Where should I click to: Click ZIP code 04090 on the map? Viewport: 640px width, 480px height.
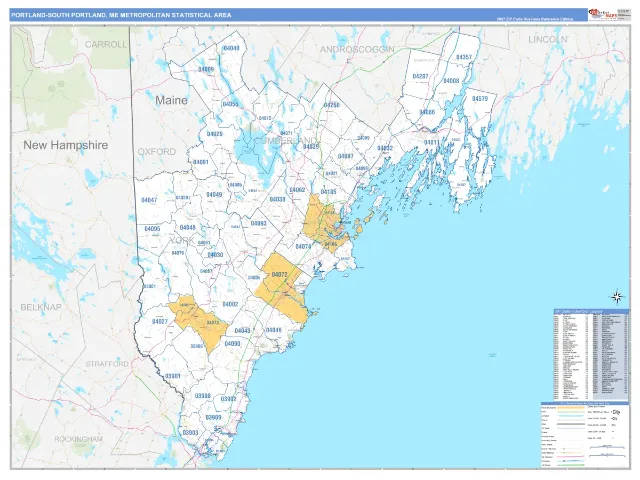point(232,344)
